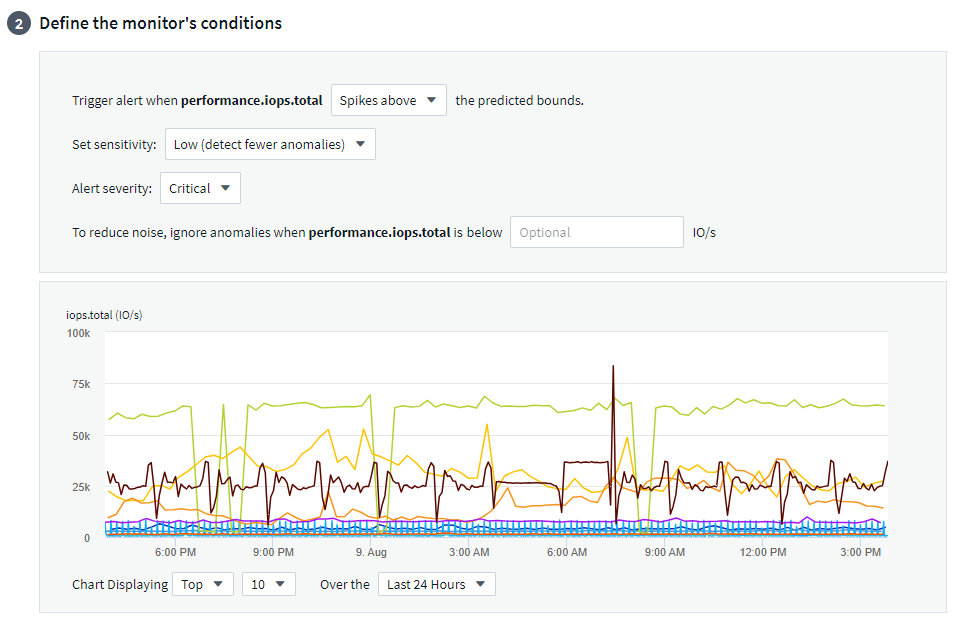Select the "Define the monitor's conditions" heading
This screenshot has width=955, height=622.
(160, 23)
